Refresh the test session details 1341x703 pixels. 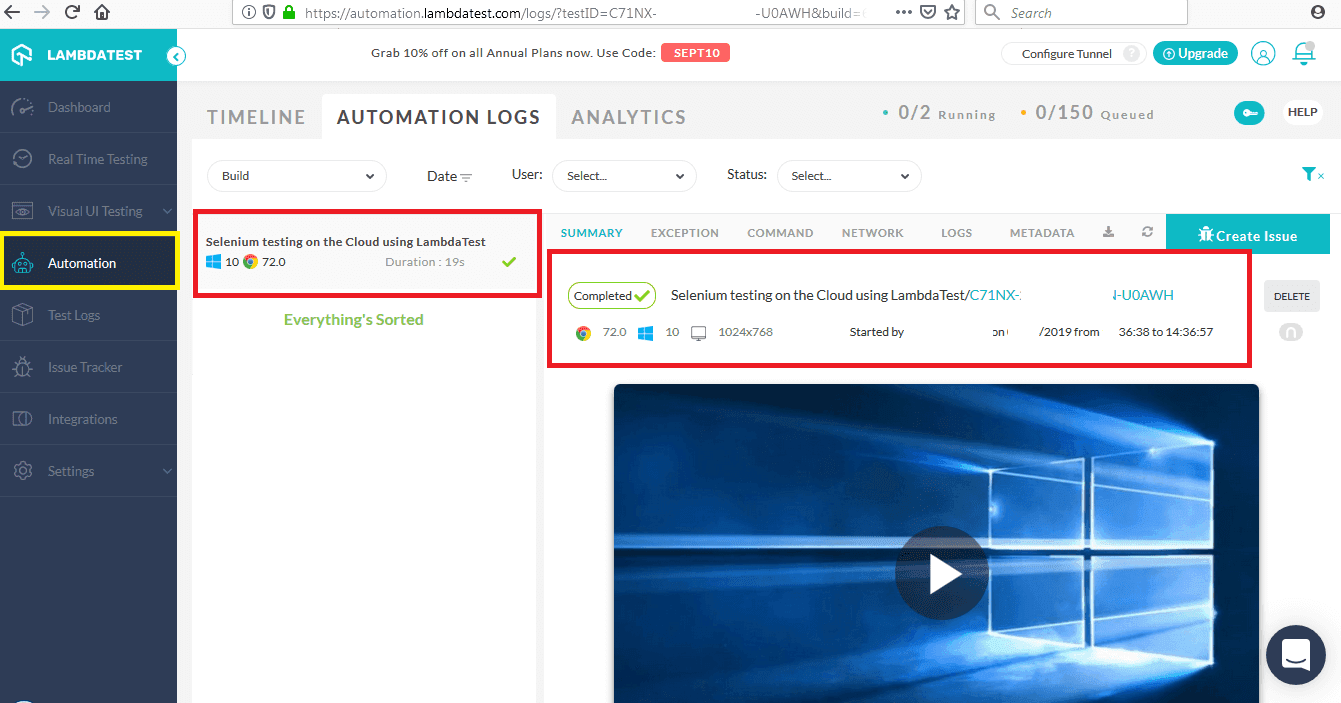(x=1146, y=231)
